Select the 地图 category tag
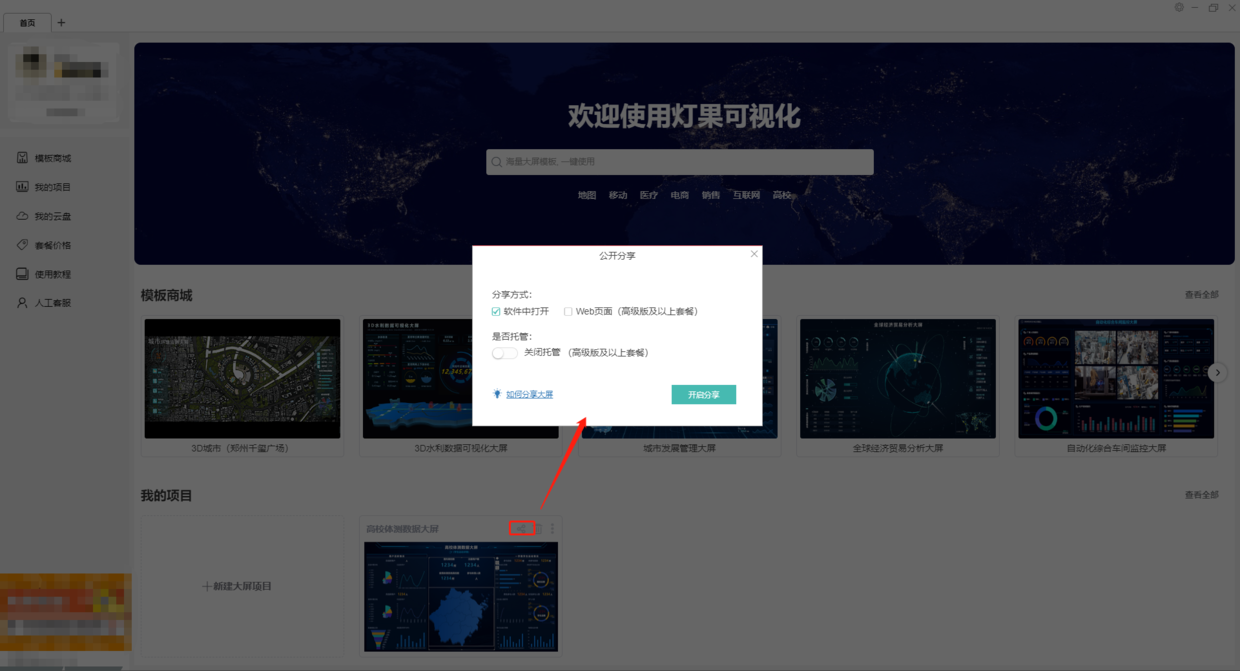 587,195
